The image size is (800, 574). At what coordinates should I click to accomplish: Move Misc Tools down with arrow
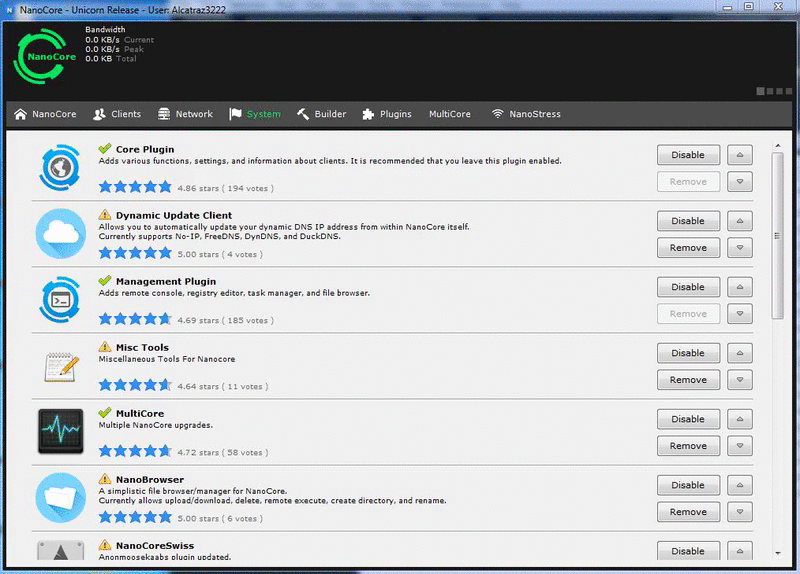pos(740,380)
